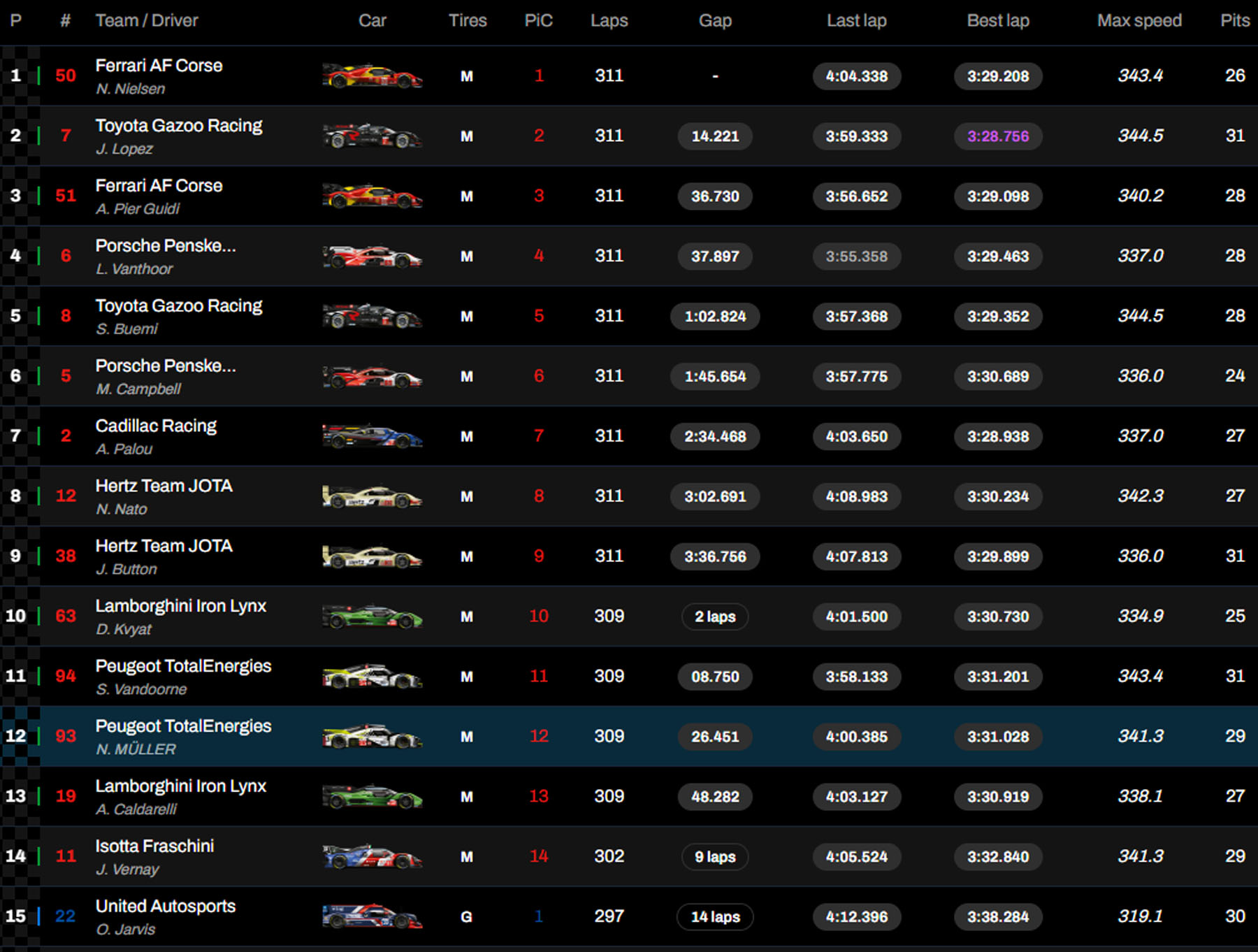The height and width of the screenshot is (952, 1258).
Task: Click the #7 Toyota Gazoo Racing car image
Action: point(372,136)
